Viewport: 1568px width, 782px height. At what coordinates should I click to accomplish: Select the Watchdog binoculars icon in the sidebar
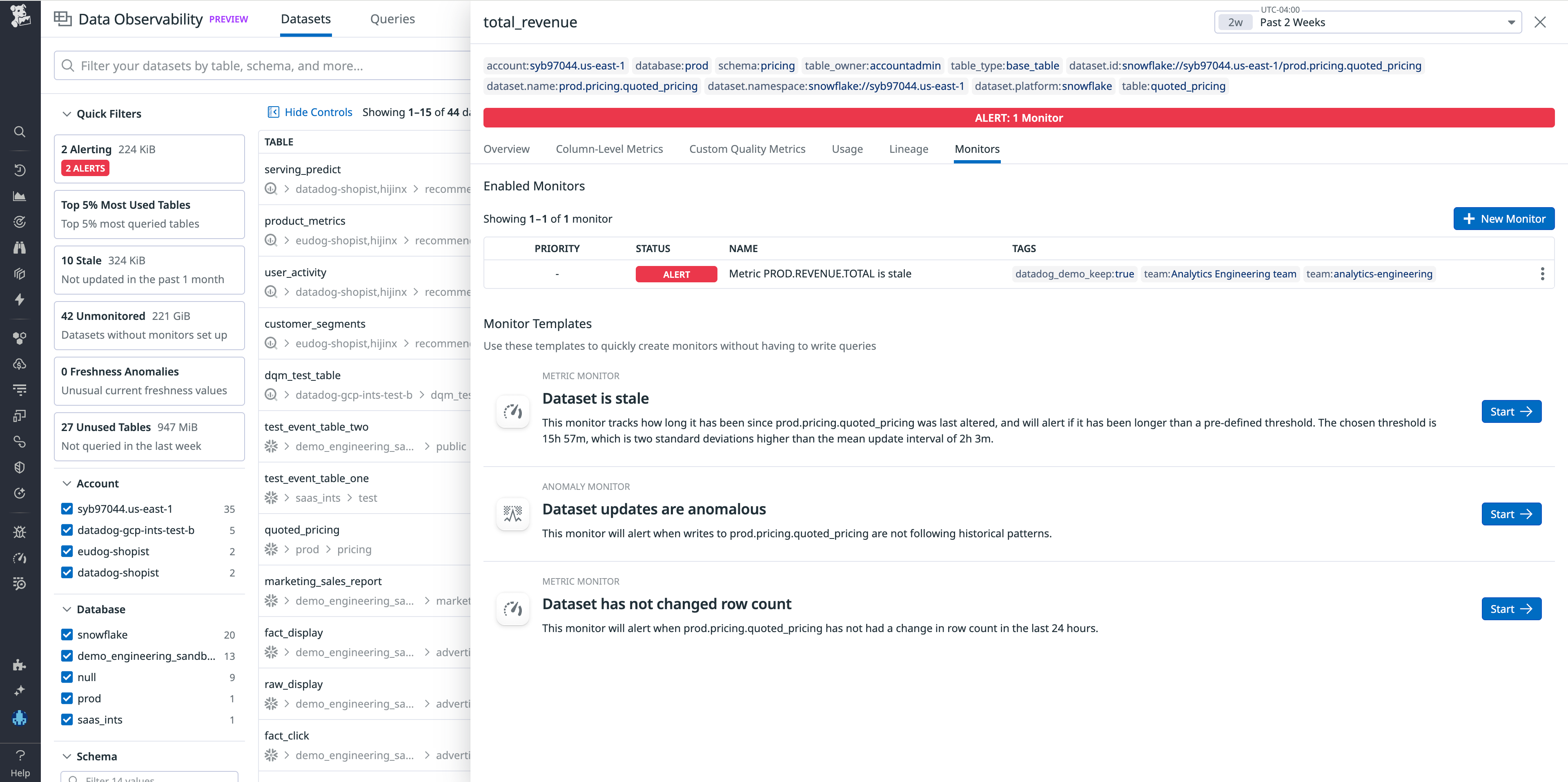20,247
